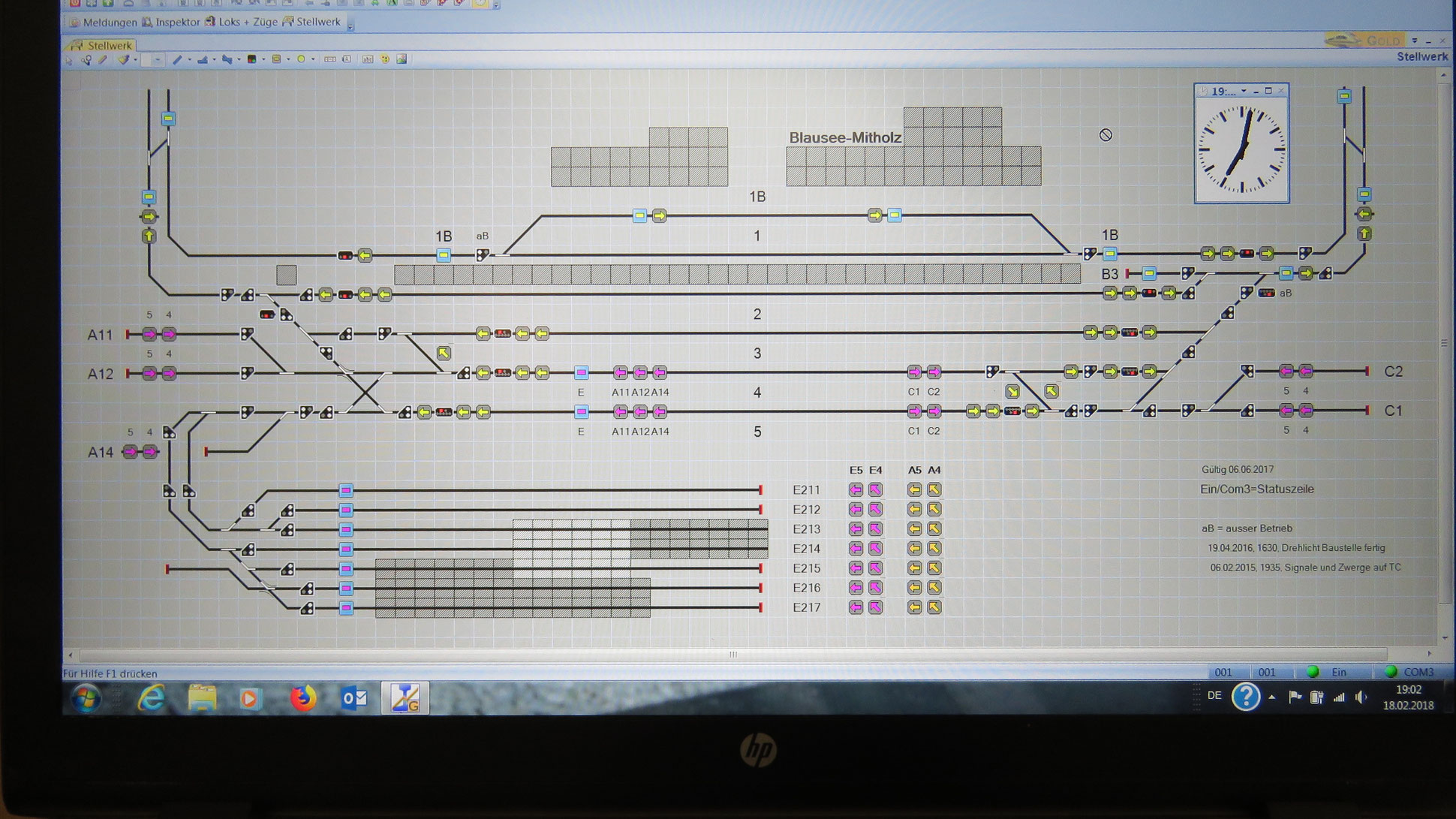Expand the panel toolbar overflow after Stellwerk

point(350,26)
